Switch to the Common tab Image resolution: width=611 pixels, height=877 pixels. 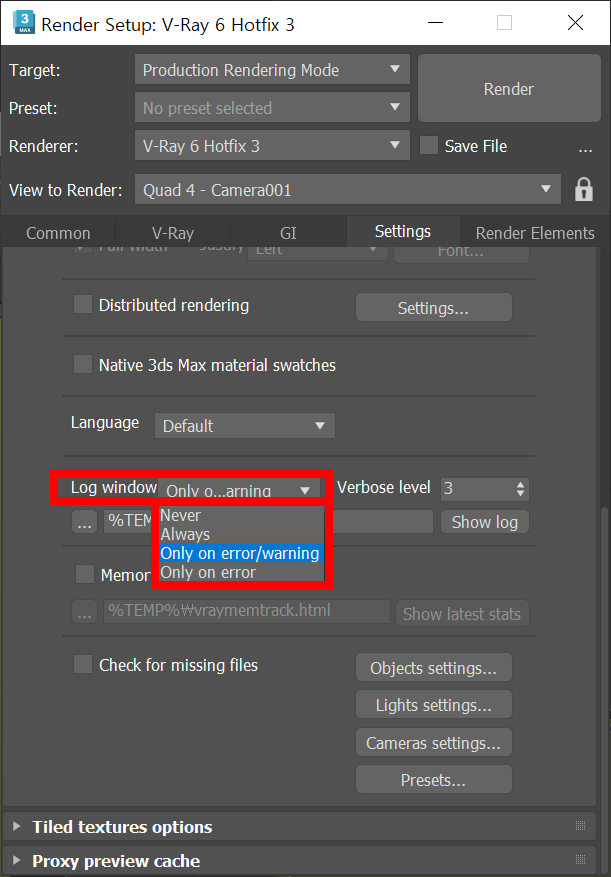58,233
